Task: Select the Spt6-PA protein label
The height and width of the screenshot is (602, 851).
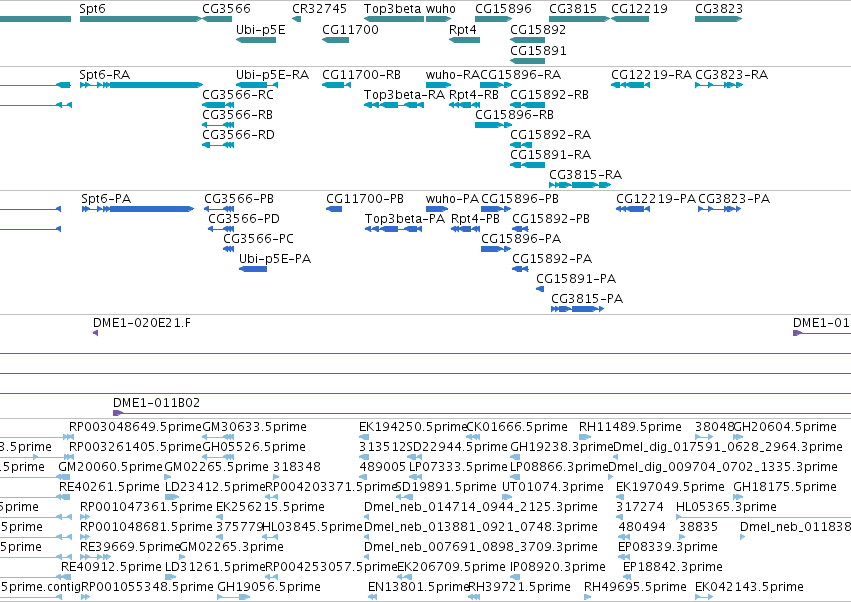Action: [x=106, y=199]
